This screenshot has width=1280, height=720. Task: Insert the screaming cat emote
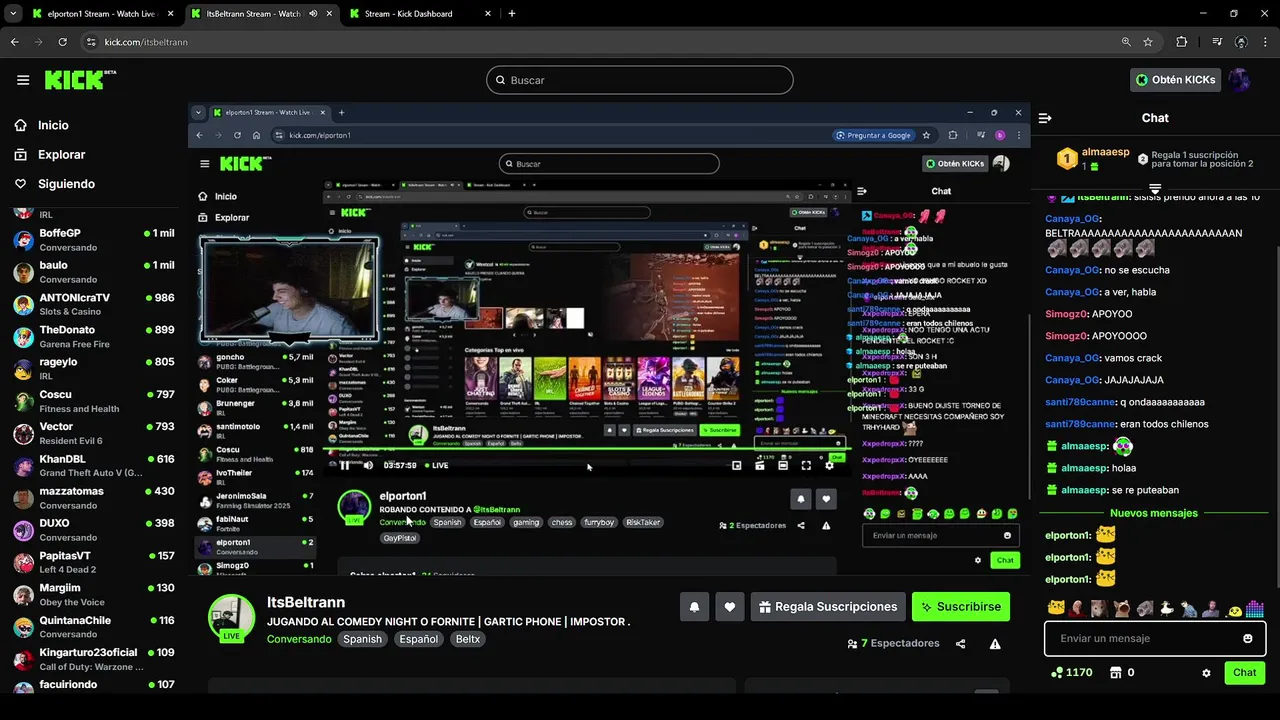[1122, 608]
